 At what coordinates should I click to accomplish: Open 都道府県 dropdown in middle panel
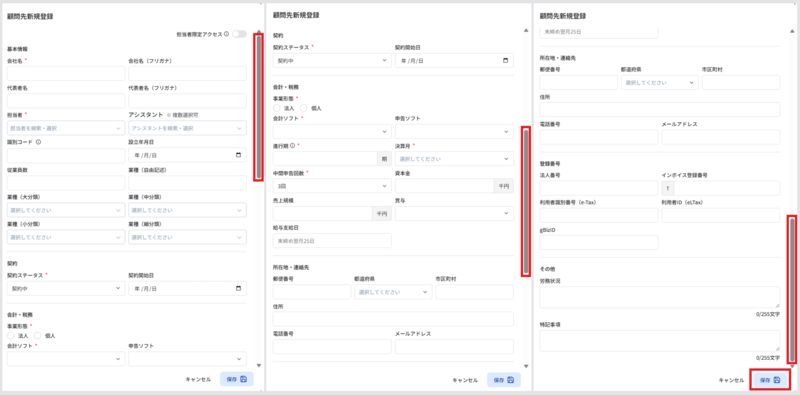coord(393,292)
